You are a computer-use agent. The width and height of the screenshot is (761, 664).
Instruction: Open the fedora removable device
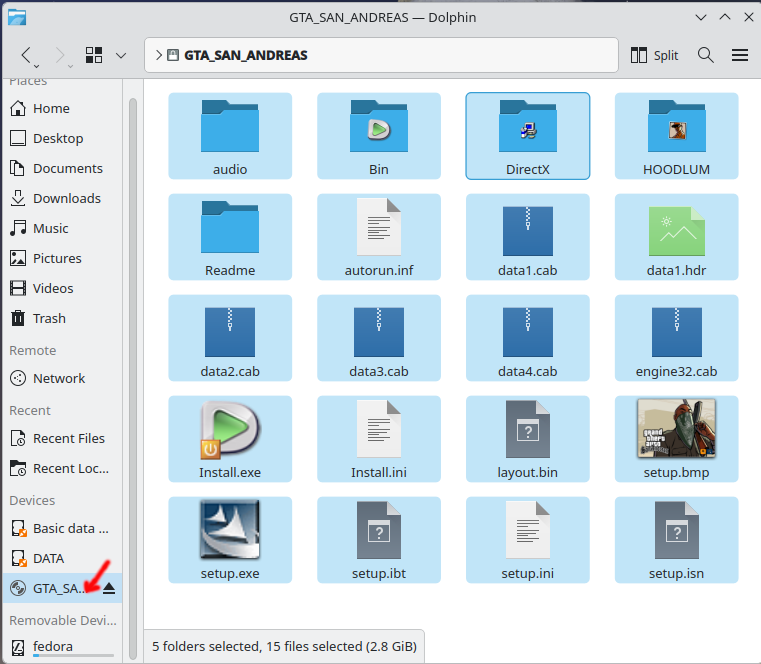tap(62, 647)
